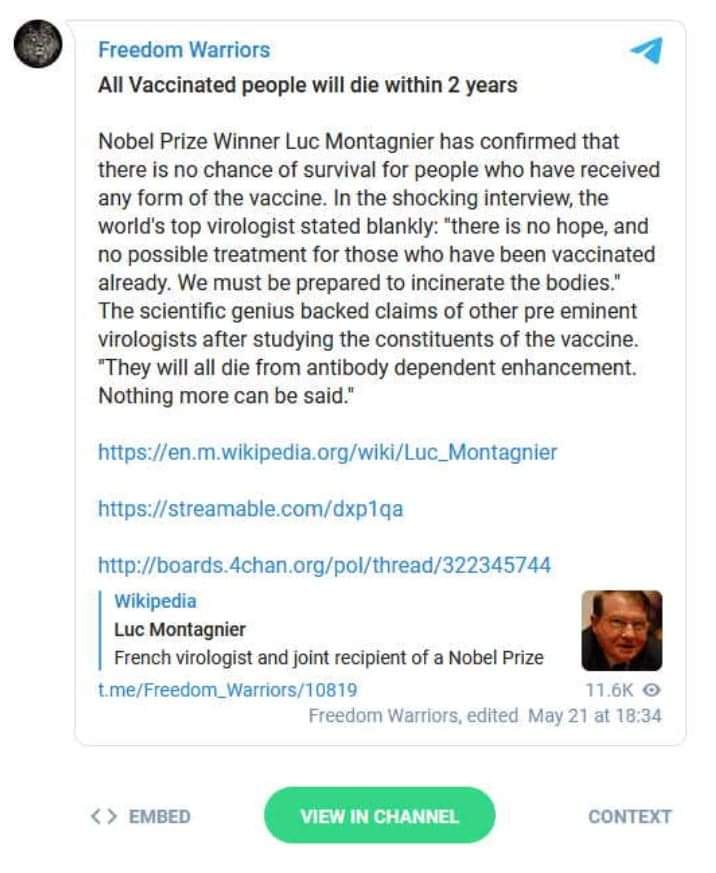Click the Telegram paper plane icon

[x=646, y=50]
